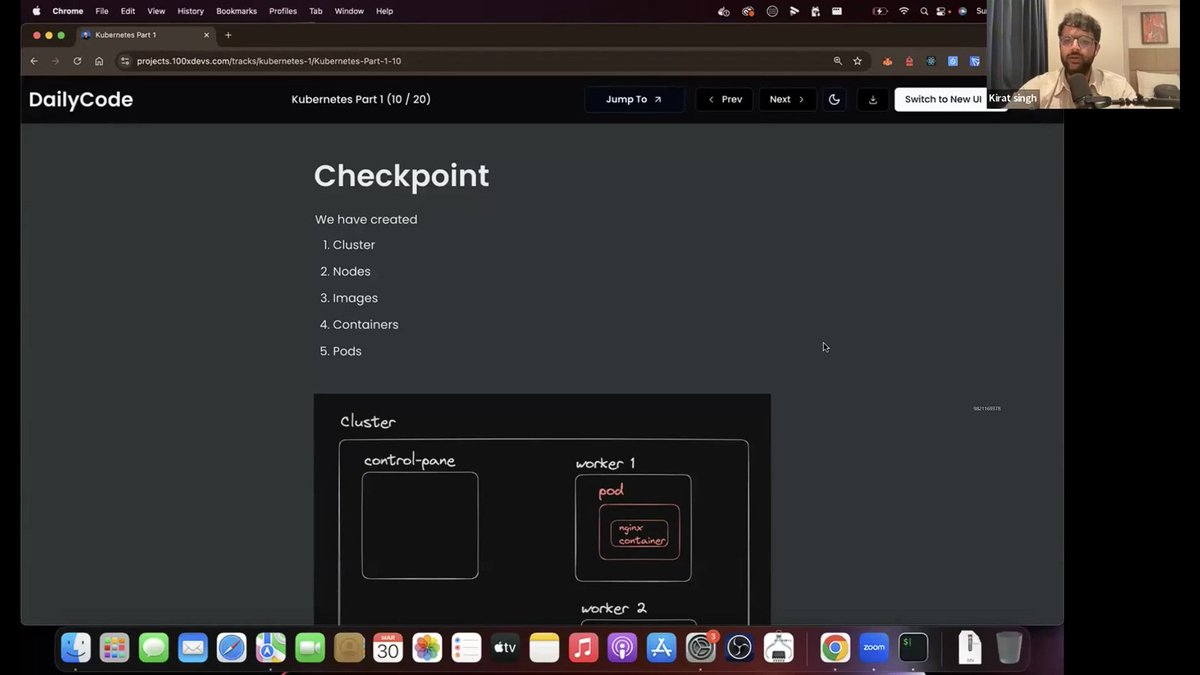Open Finder from the dock
The height and width of the screenshot is (675, 1200).
tap(76, 647)
